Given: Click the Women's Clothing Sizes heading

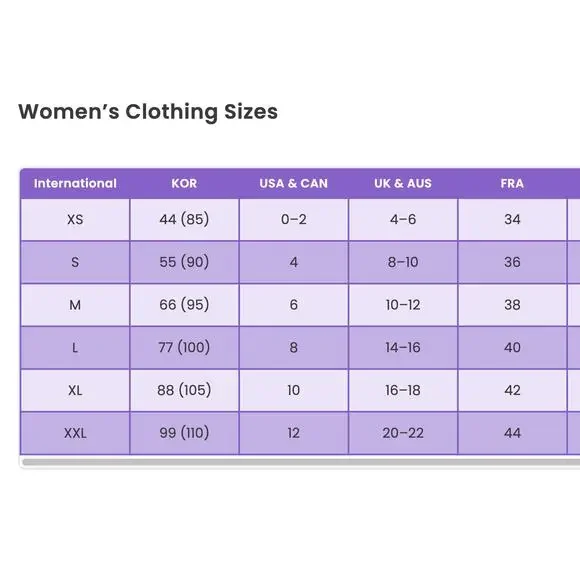Looking at the screenshot, I should tap(148, 111).
